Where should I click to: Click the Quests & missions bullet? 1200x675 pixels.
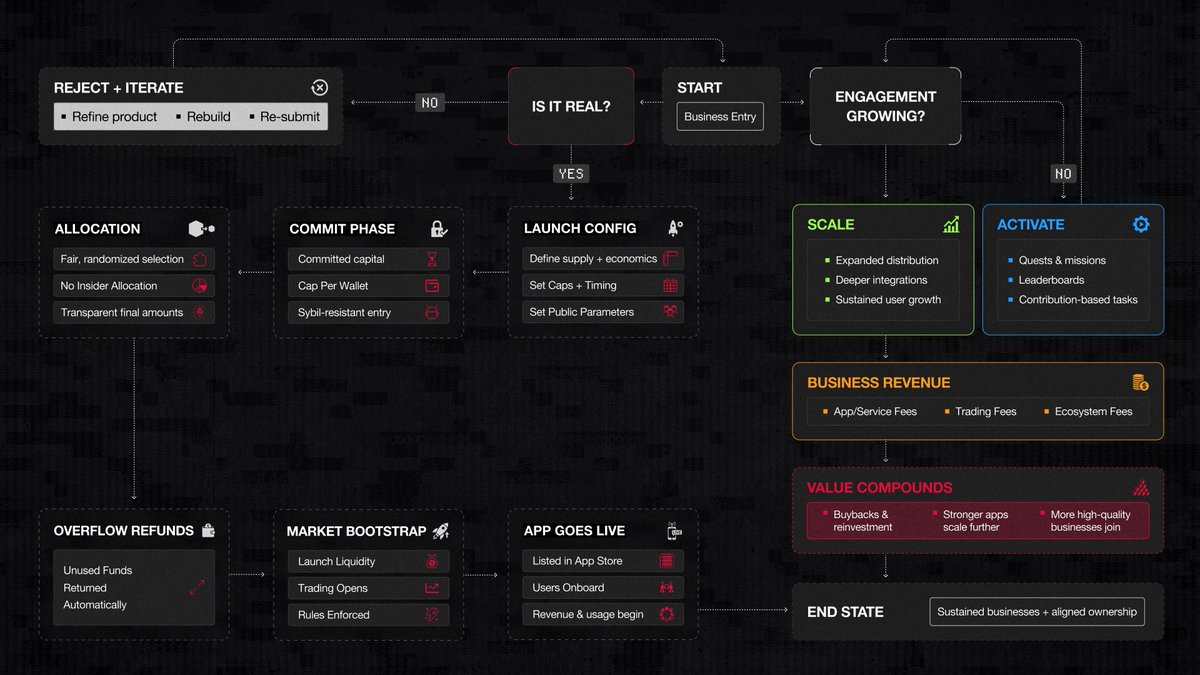click(x=1062, y=260)
